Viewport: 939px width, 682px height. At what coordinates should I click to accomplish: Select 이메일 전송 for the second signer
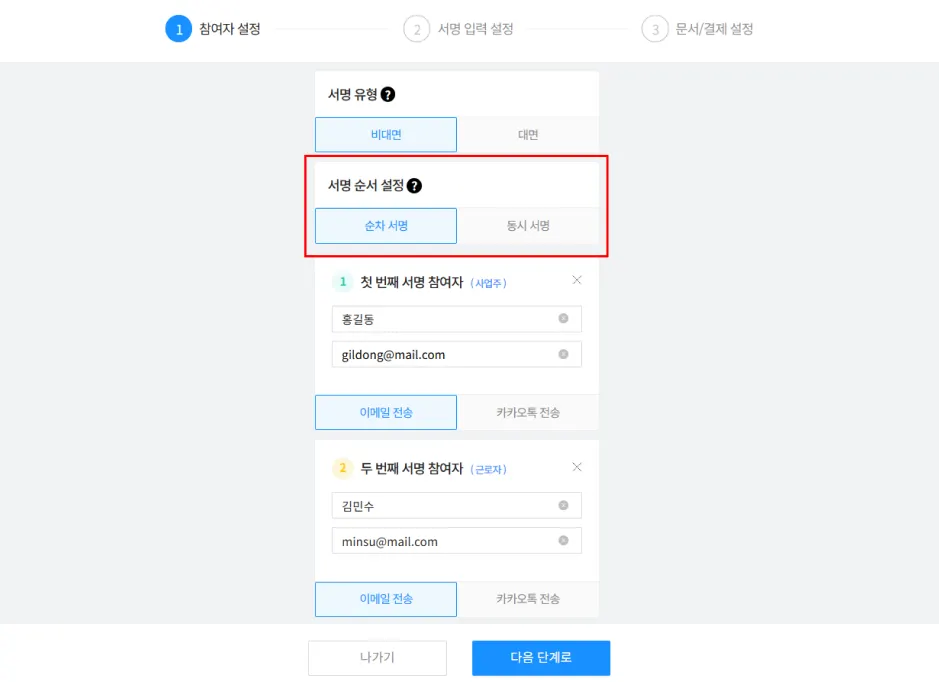pos(386,599)
